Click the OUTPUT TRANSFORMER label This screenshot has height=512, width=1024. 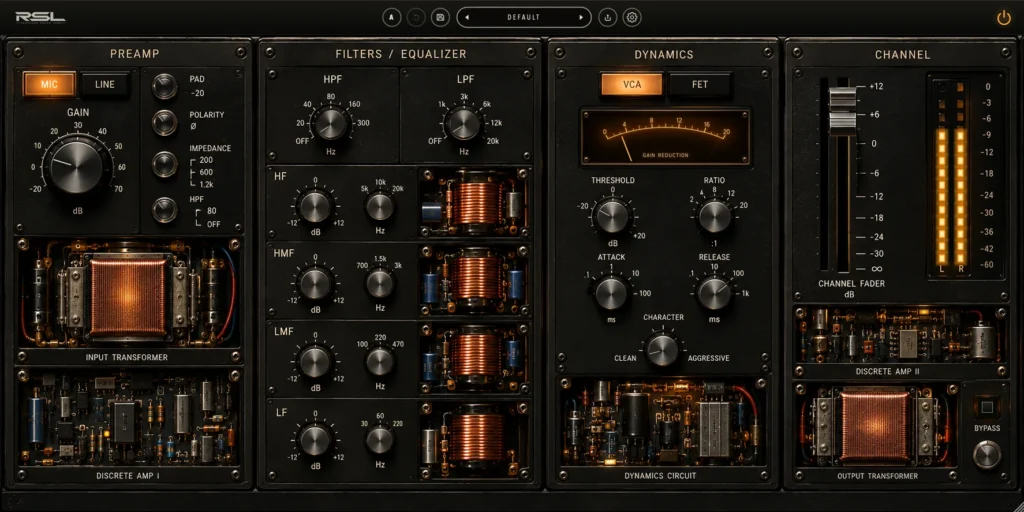tap(877, 476)
